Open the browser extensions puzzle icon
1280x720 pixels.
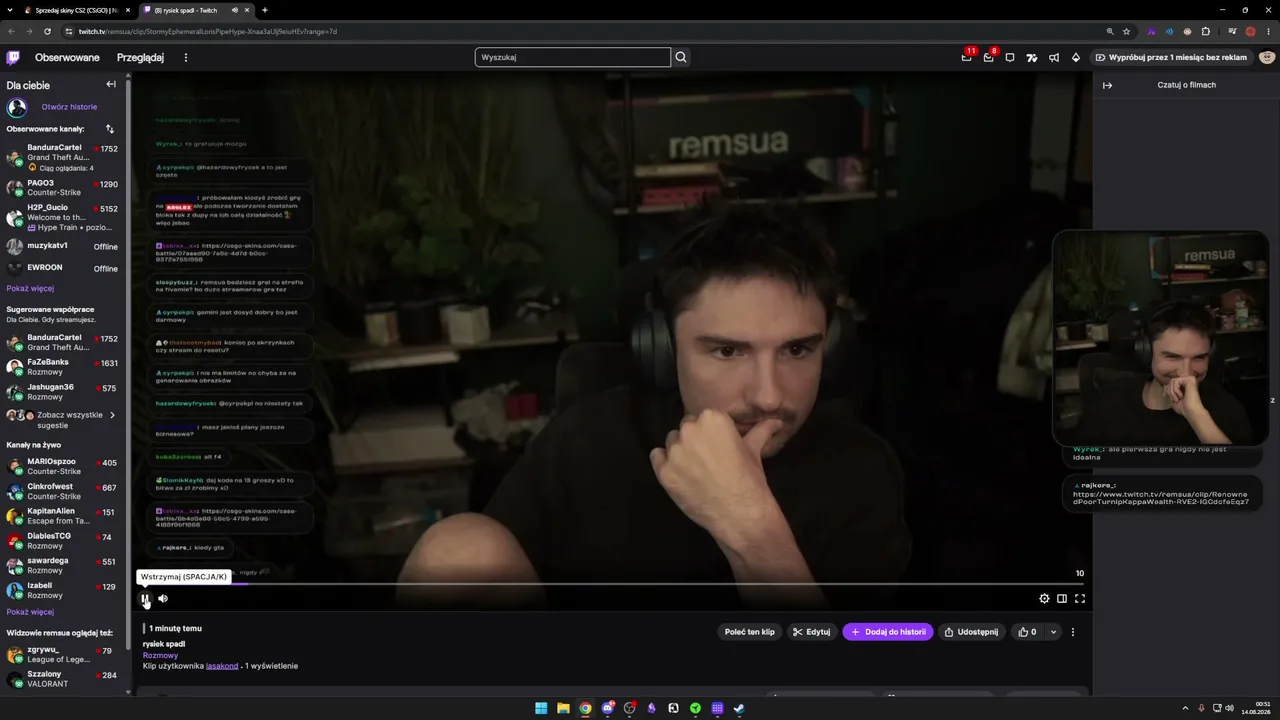(x=1206, y=31)
